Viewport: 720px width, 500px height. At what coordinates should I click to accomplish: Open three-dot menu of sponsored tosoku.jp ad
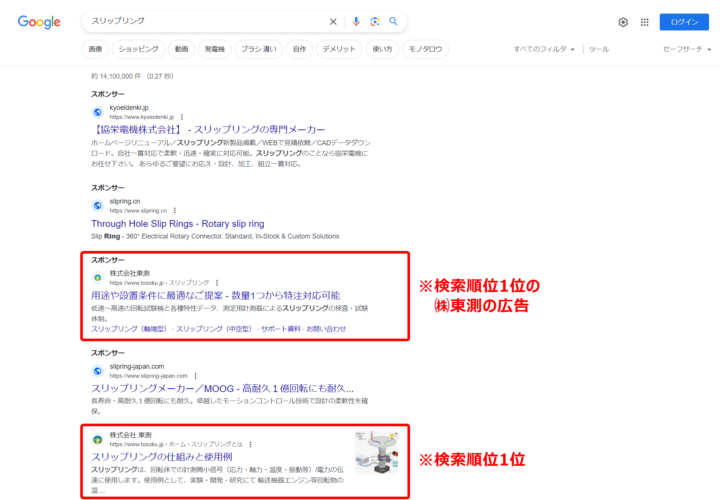(x=217, y=283)
